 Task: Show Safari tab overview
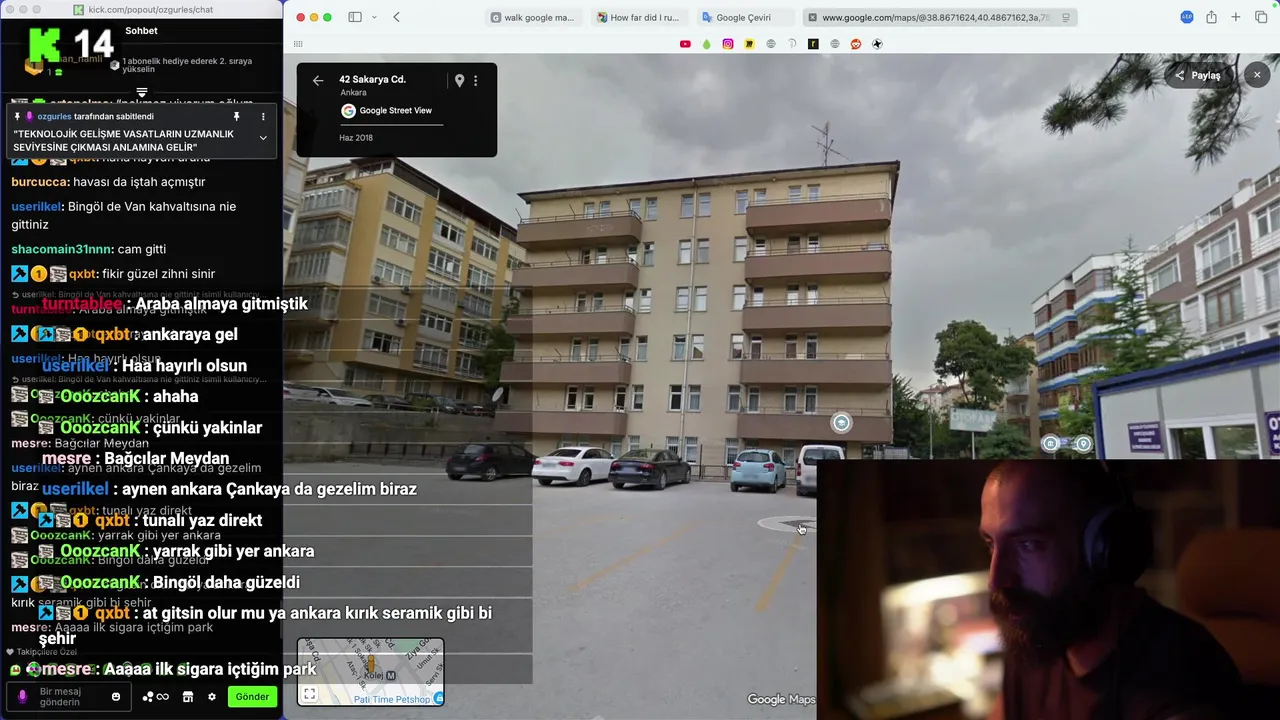[1261, 17]
